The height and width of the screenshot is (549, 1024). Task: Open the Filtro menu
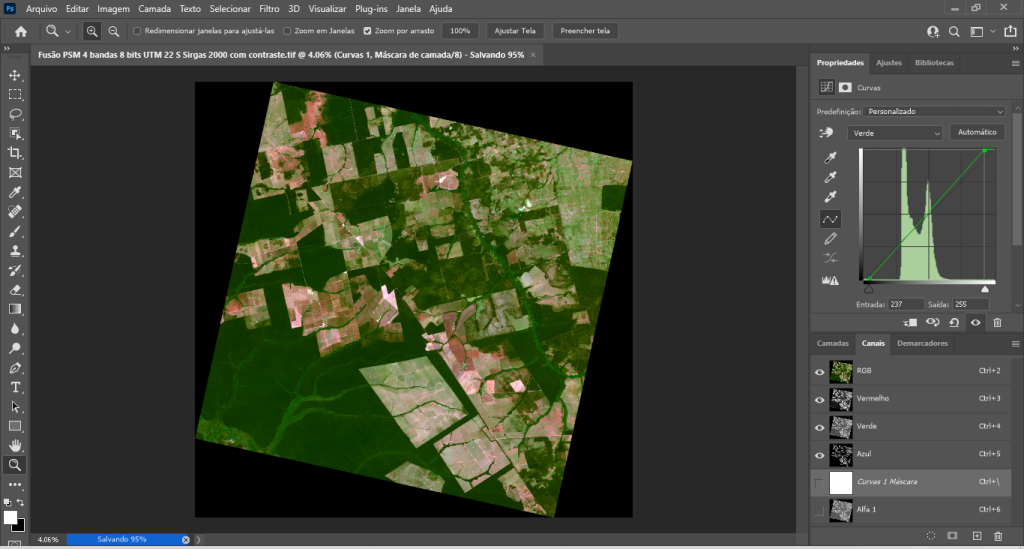click(x=269, y=9)
